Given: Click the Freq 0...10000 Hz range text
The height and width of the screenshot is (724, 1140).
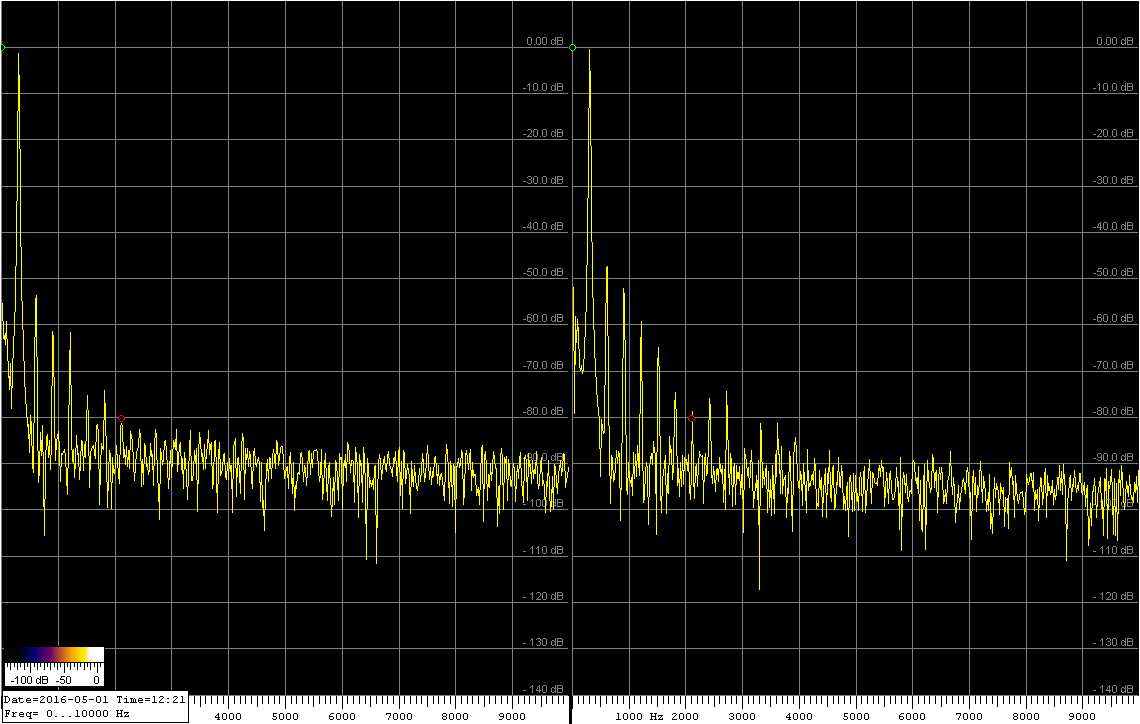Looking at the screenshot, I should 66,714.
